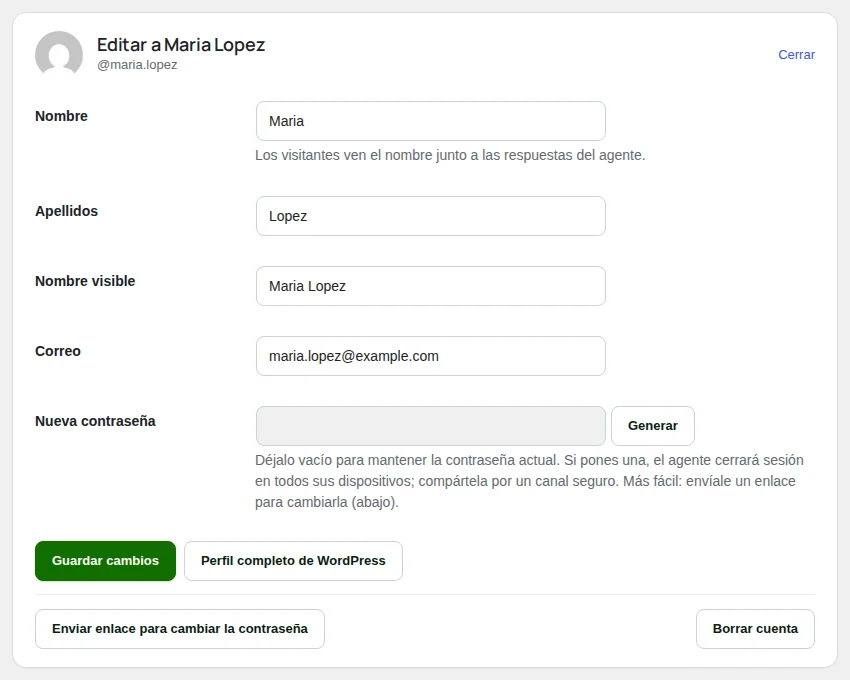Click the Nombre visible label
850x680 pixels.
(85, 281)
